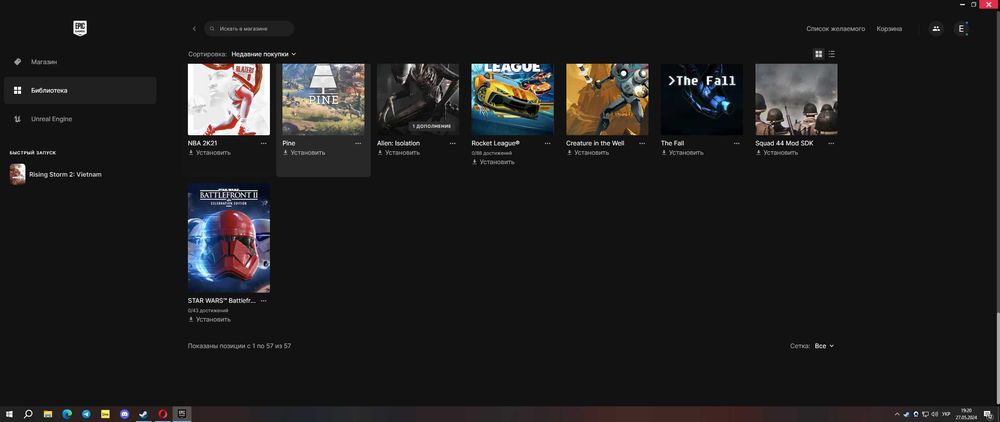Open more options for Creature in the Well
This screenshot has height=422, width=1000.
(x=642, y=143)
